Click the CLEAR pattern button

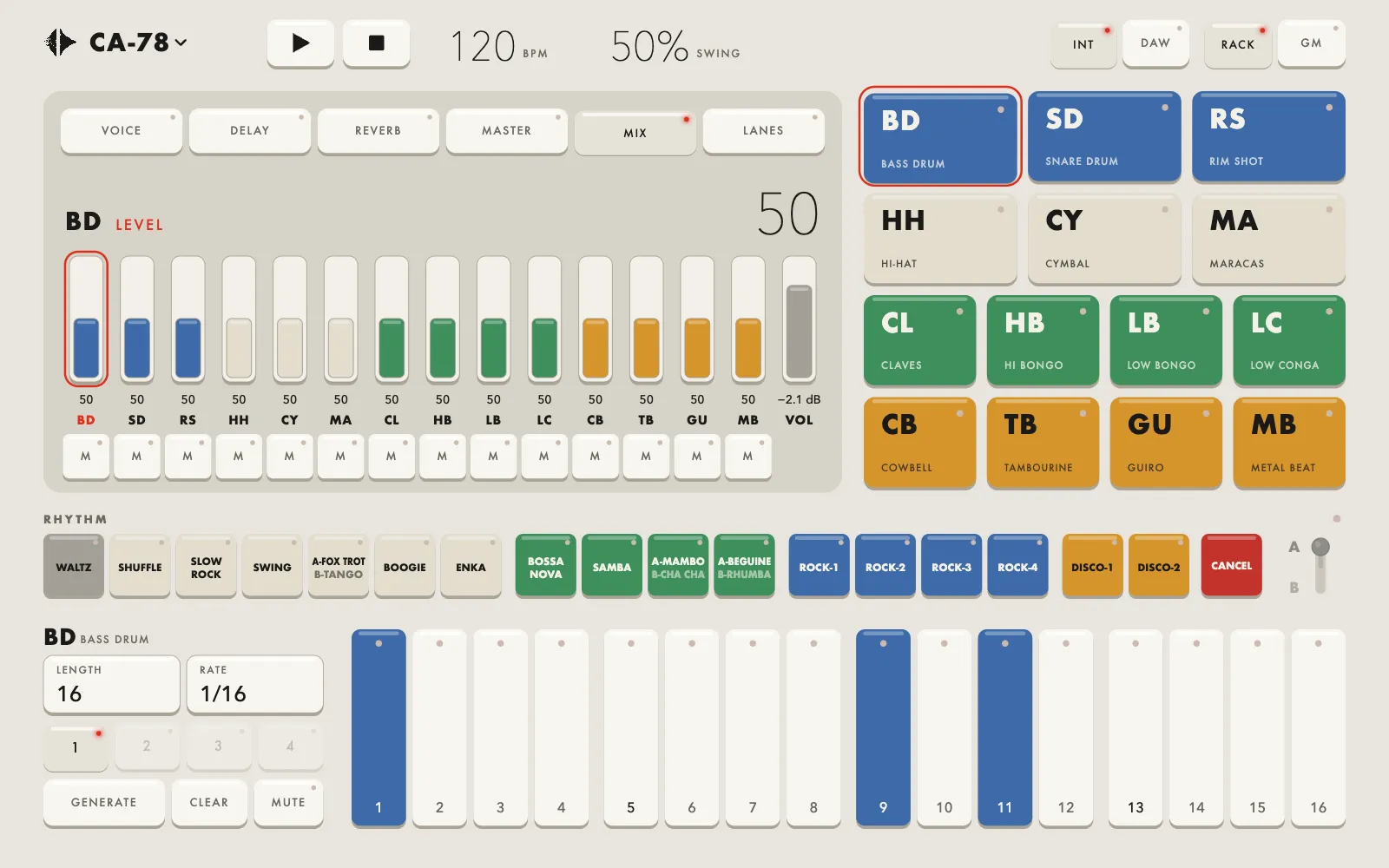(209, 803)
